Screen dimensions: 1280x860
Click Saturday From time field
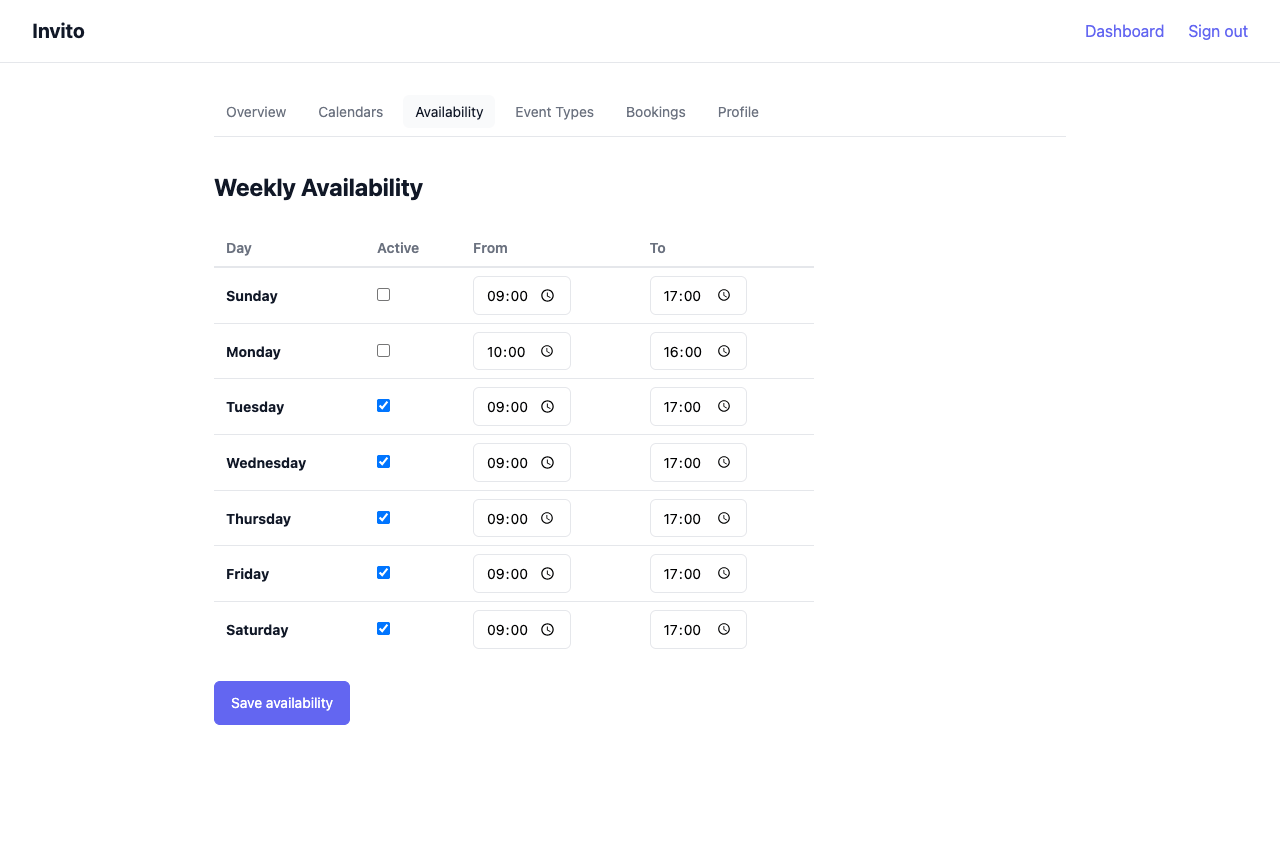coord(522,630)
